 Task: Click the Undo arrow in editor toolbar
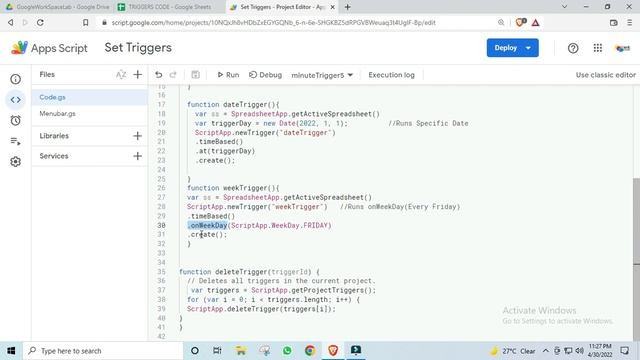pos(158,75)
